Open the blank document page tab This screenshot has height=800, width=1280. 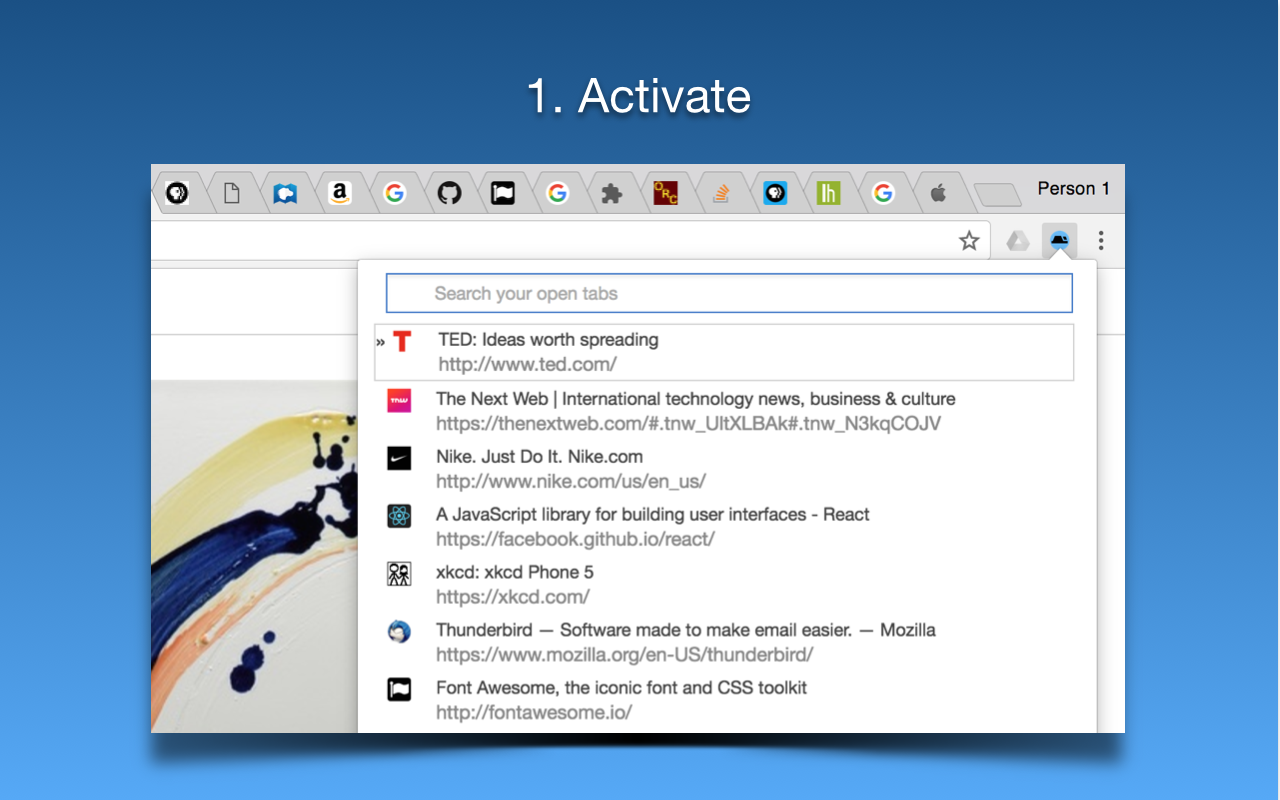tap(231, 193)
